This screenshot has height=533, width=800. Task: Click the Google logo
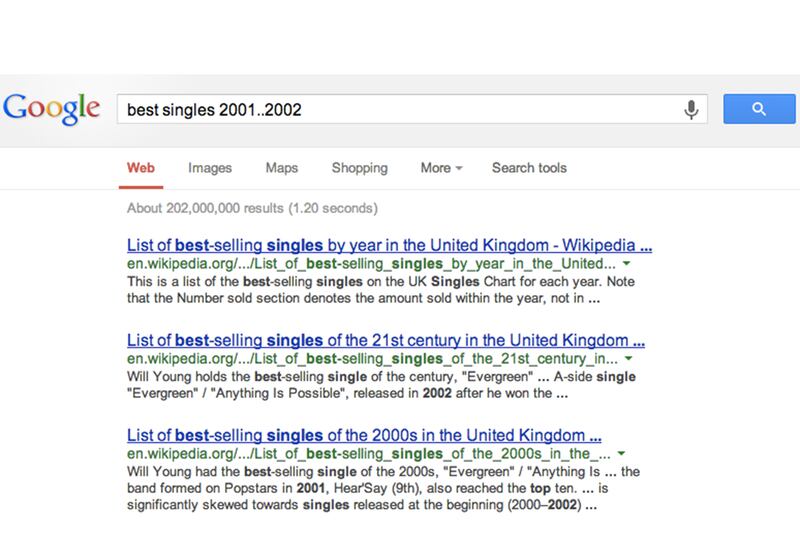52,108
